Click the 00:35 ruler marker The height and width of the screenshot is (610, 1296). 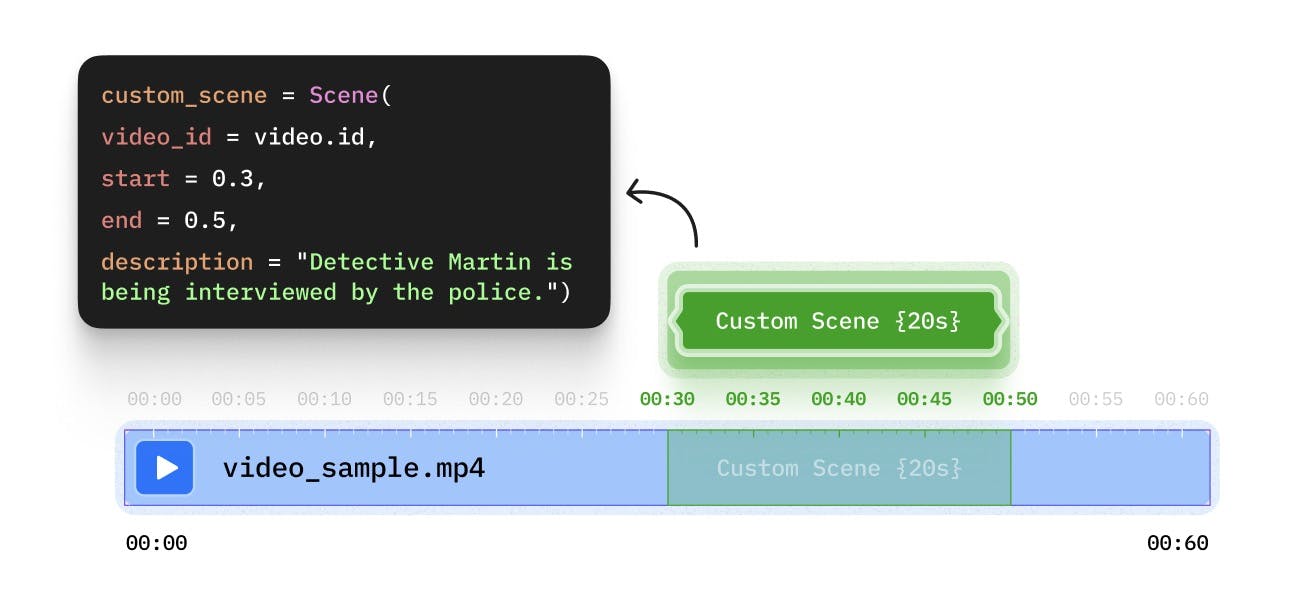[x=753, y=399]
